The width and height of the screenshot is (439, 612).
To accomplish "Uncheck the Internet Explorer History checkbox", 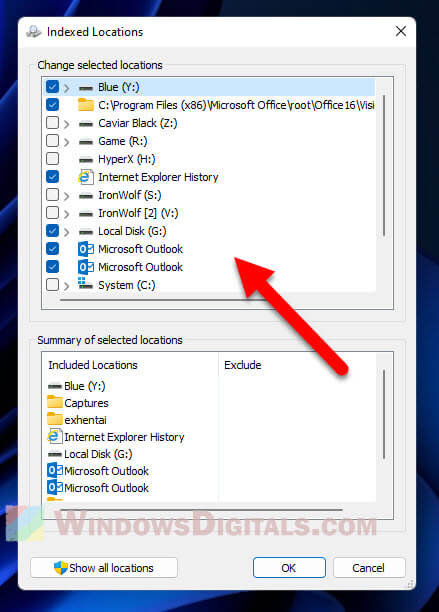I will click(x=52, y=176).
